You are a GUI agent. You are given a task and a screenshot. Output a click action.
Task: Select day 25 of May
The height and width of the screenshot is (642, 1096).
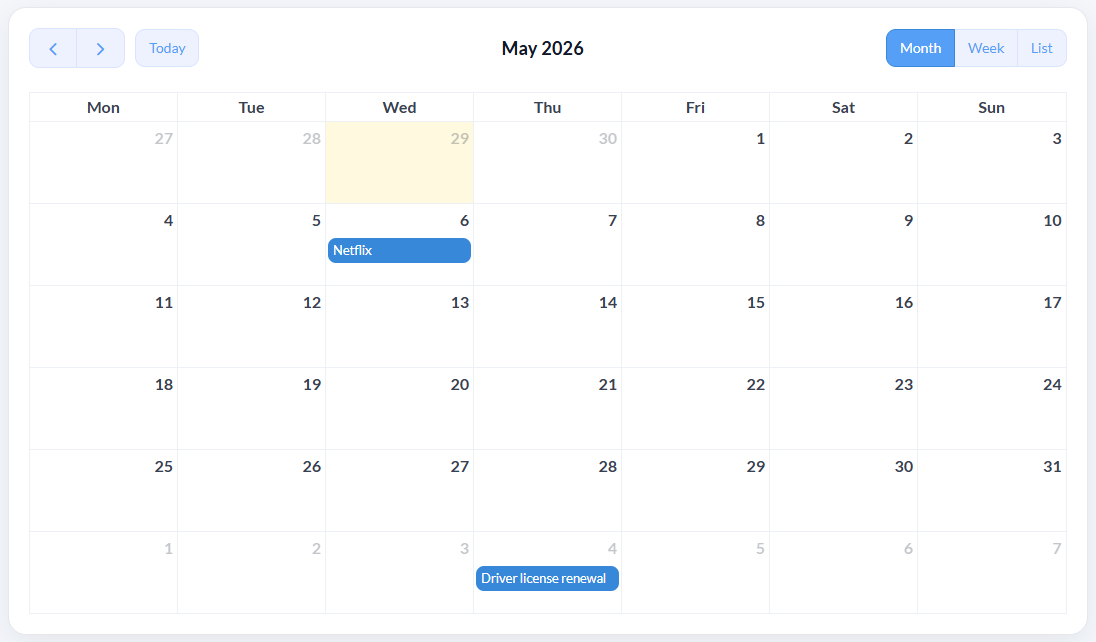(103, 490)
